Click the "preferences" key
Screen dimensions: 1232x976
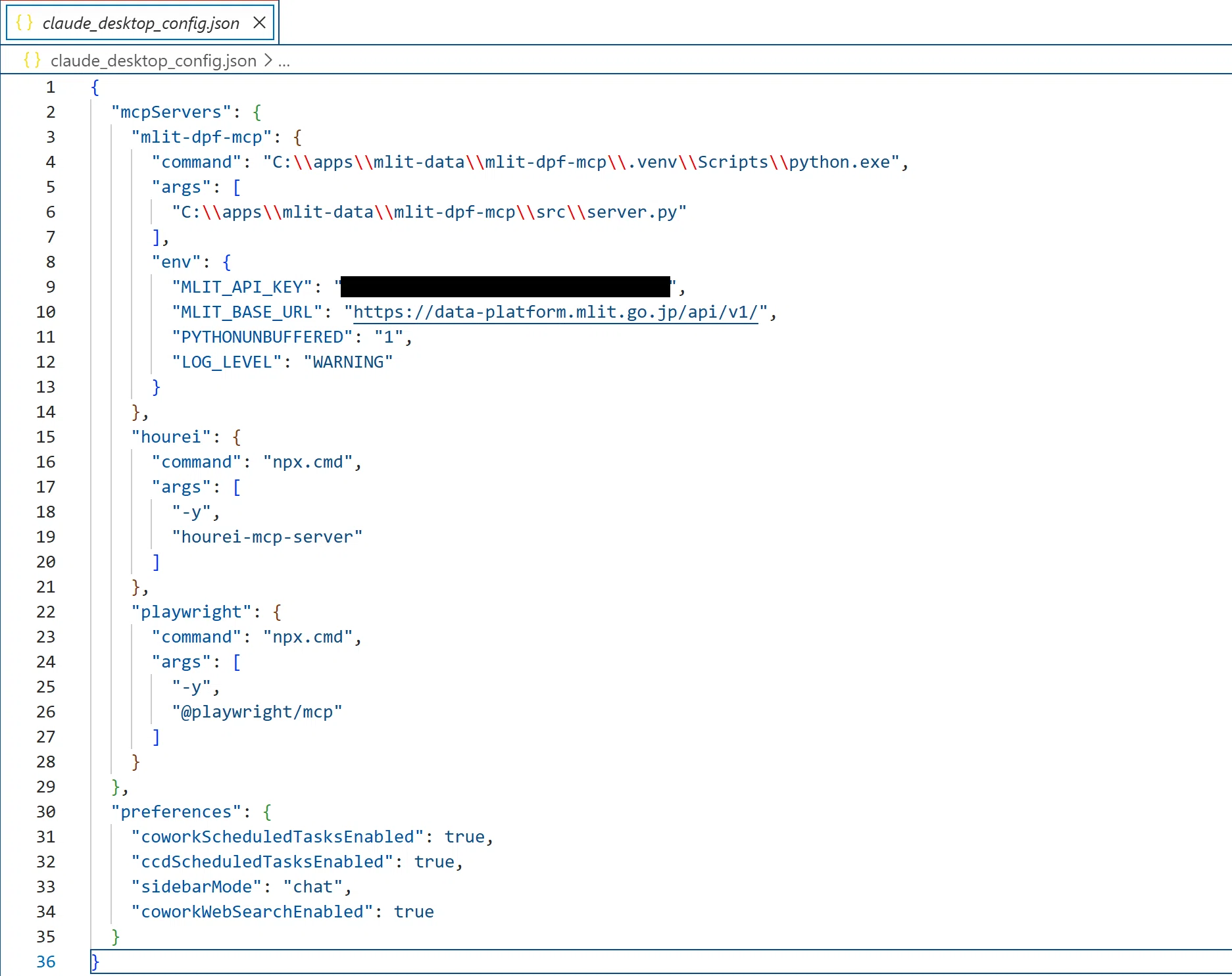click(176, 812)
